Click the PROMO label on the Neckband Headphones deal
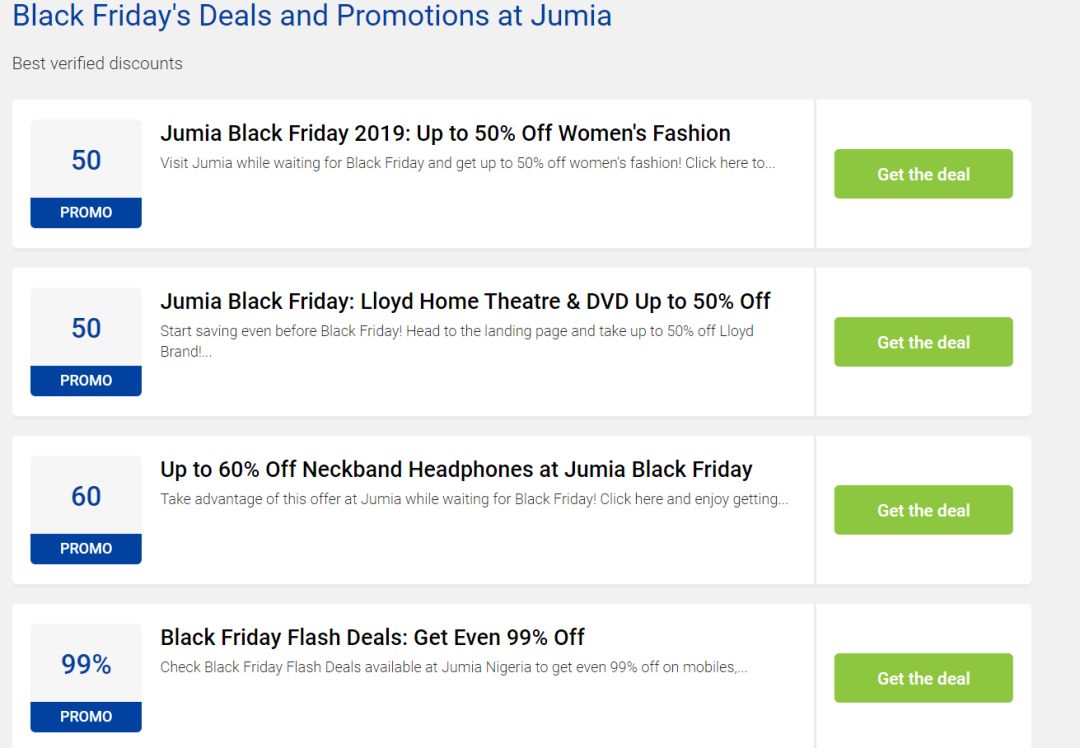 [x=86, y=549]
